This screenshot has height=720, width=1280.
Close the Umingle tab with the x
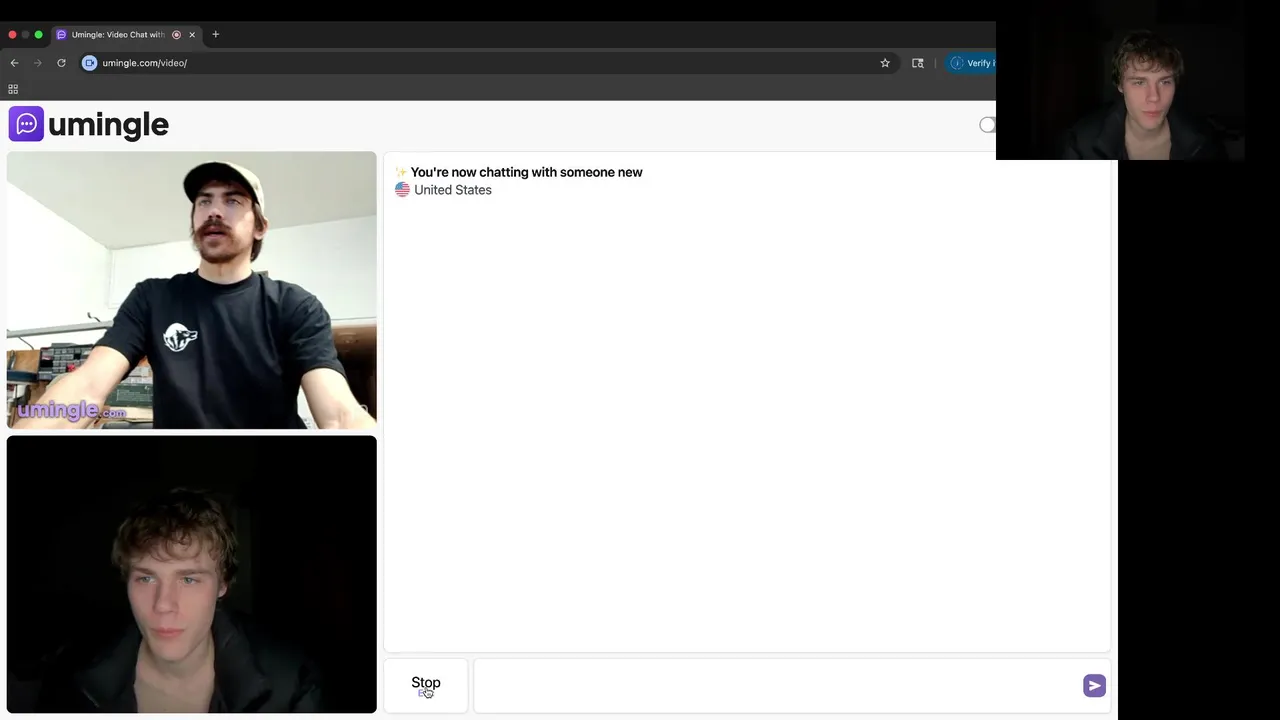[192, 35]
